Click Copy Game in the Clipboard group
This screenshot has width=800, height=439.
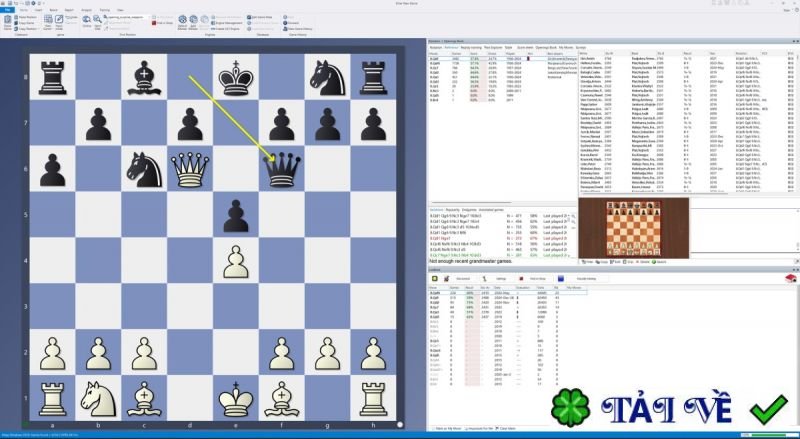tap(26, 23)
